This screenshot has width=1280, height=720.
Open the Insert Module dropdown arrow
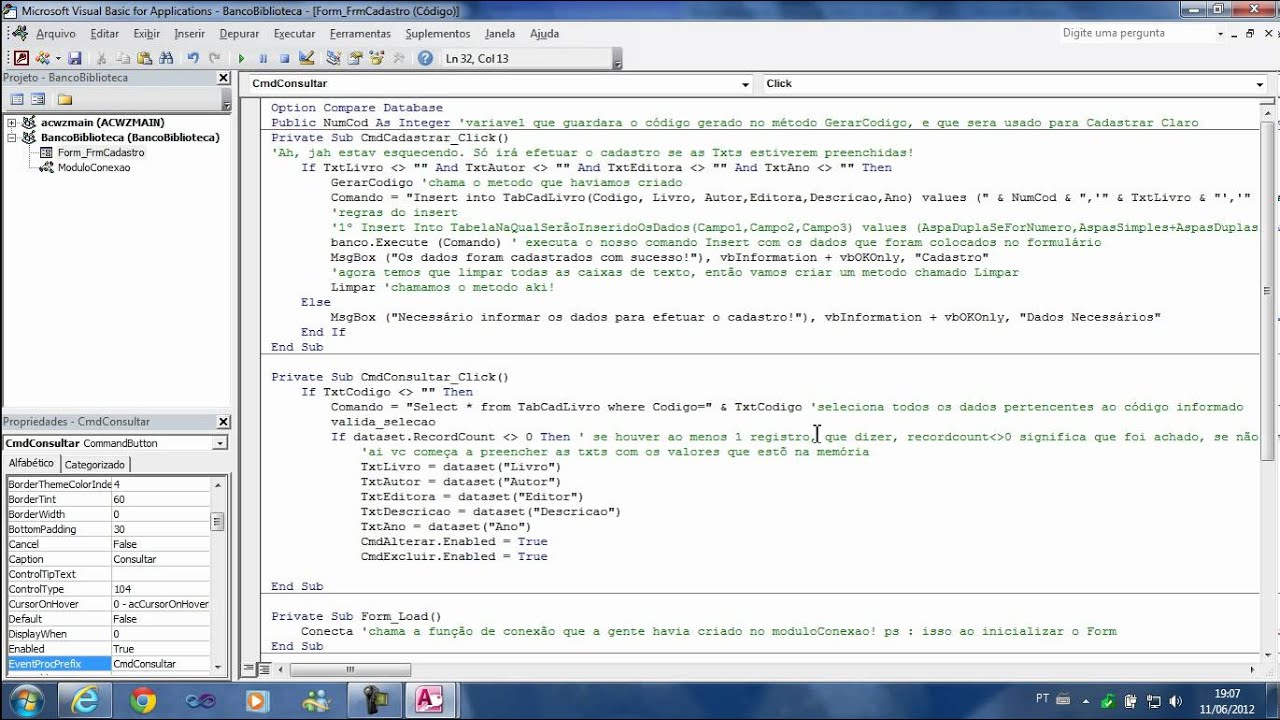tap(58, 58)
